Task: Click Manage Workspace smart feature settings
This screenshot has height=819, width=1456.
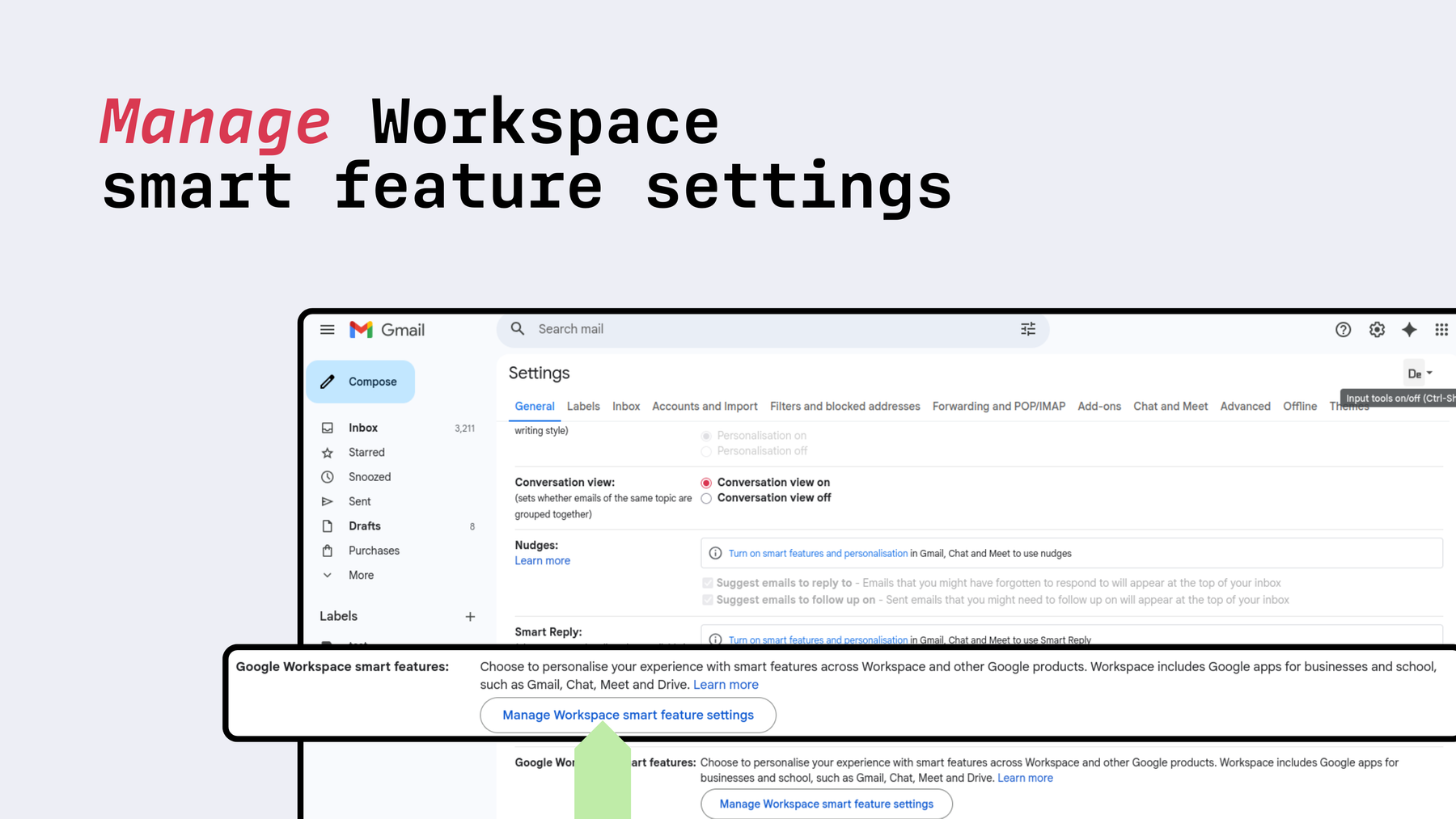Action: [x=628, y=715]
